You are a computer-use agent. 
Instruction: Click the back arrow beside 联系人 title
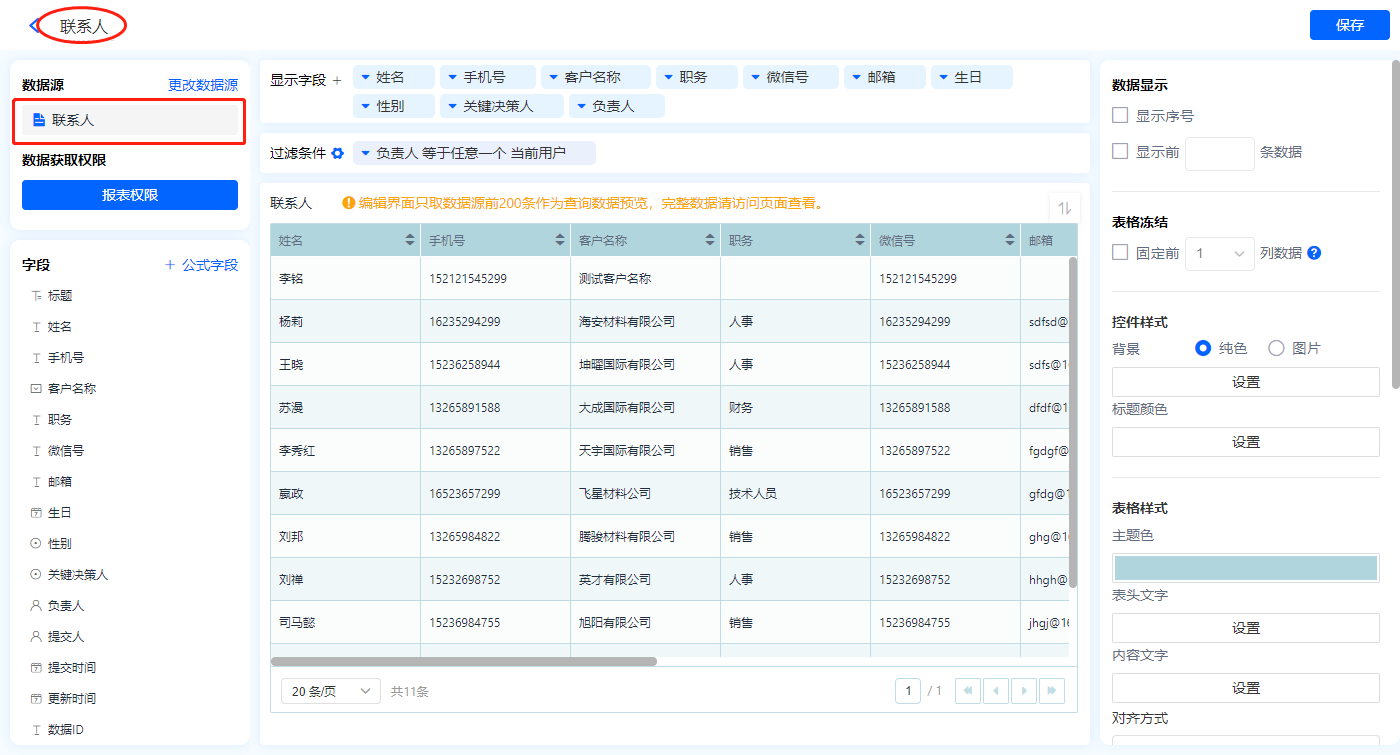tap(35, 26)
